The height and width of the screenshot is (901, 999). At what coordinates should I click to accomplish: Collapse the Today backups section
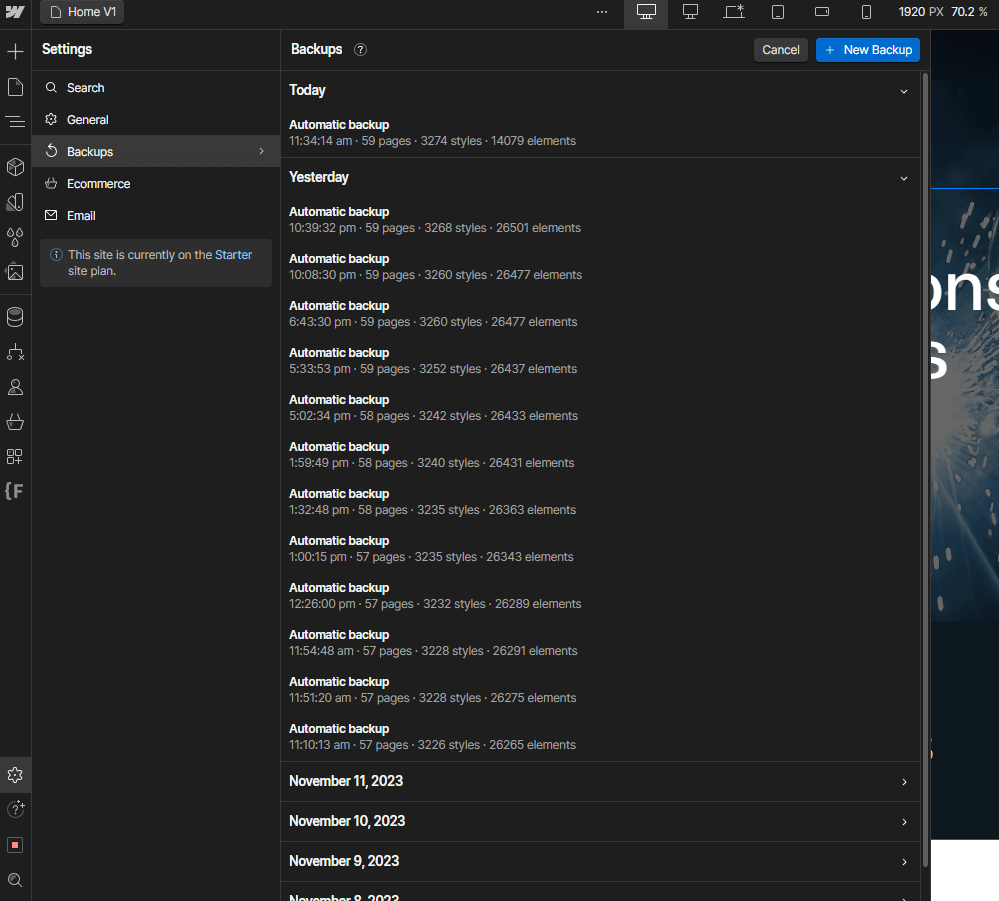[903, 90]
